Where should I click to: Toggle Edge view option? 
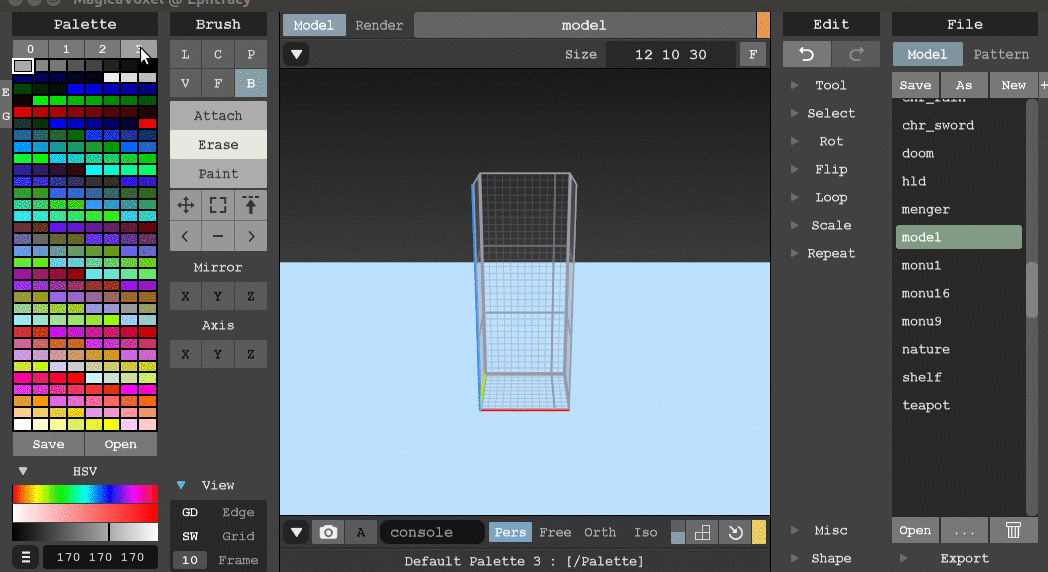[x=238, y=513]
